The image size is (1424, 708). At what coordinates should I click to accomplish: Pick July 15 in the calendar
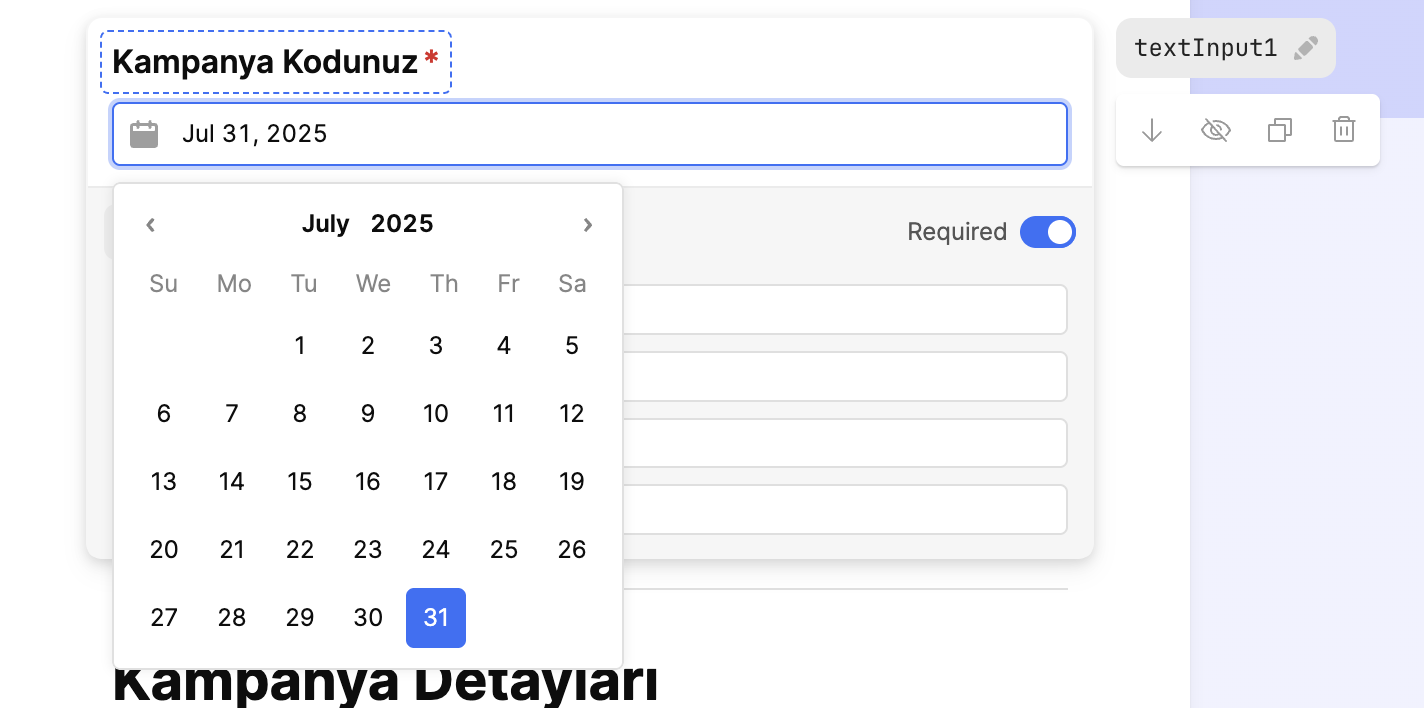[x=300, y=482]
